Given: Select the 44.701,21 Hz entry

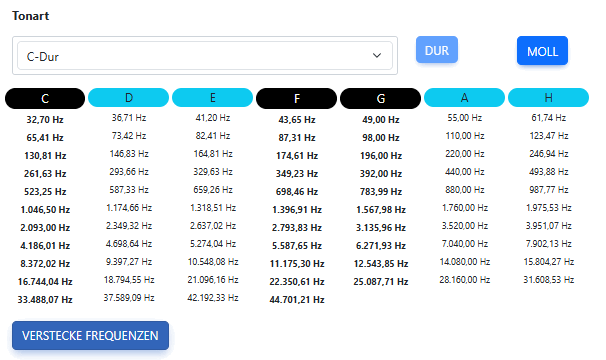Looking at the screenshot, I should (x=297, y=300).
